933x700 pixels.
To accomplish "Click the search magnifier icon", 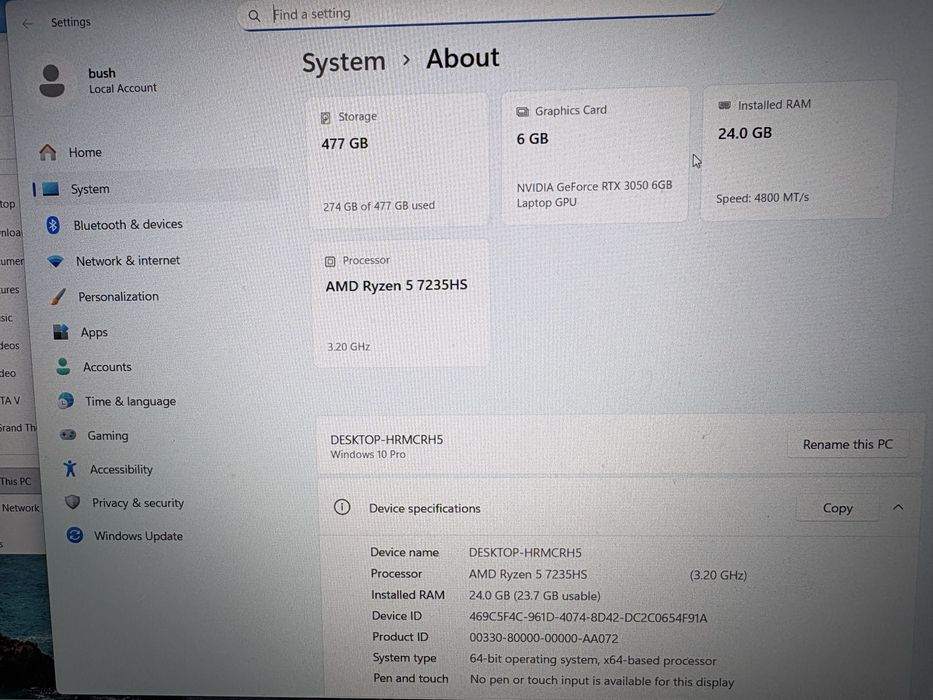I will coord(254,15).
